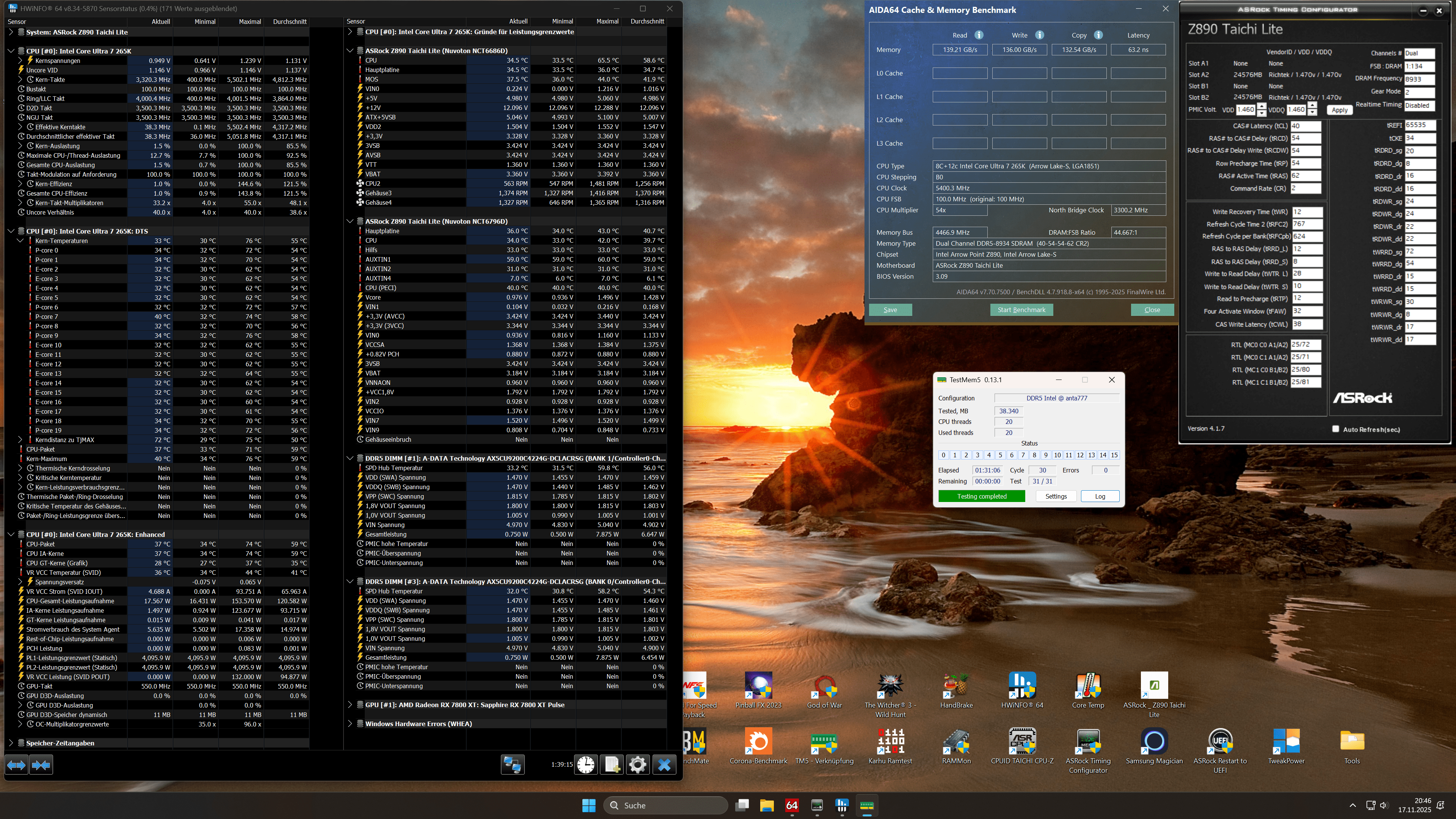Screen dimensions: 1456x819
Task: Open HWiNFO sensor settings gear icon
Action: pyautogui.click(x=637, y=765)
